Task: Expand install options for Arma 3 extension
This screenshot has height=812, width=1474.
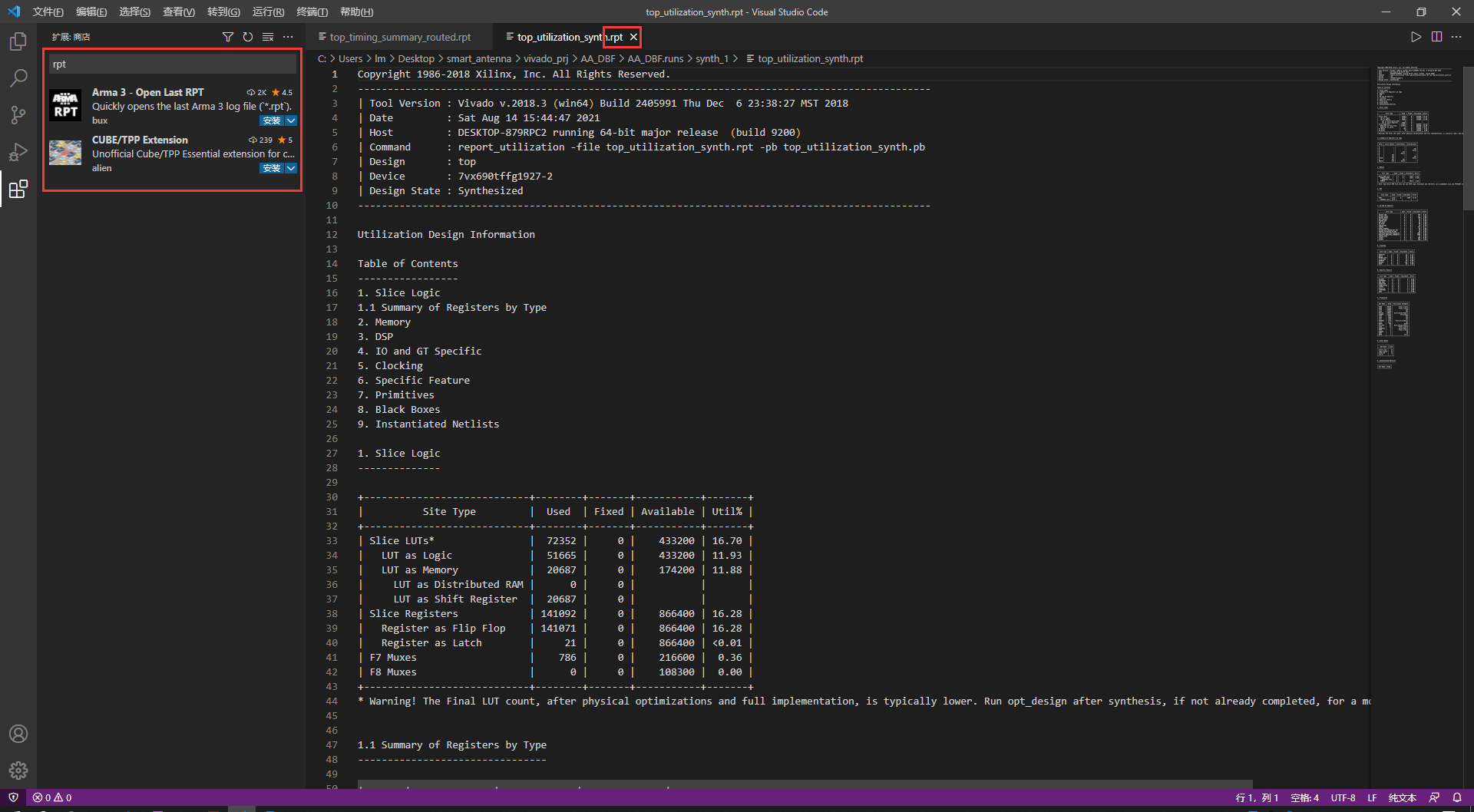Action: [291, 120]
